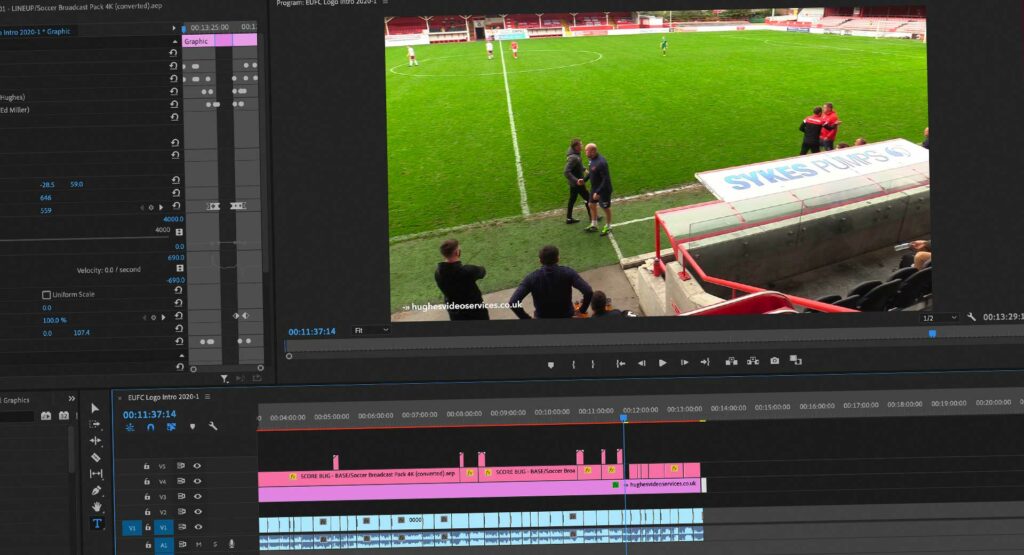
Task: Expand graphics panel overflow chevrons
Action: [x=71, y=399]
